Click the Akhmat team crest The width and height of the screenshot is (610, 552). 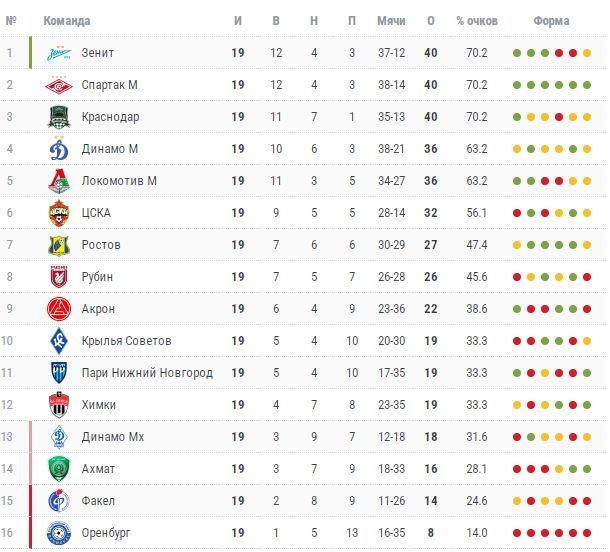(59, 469)
